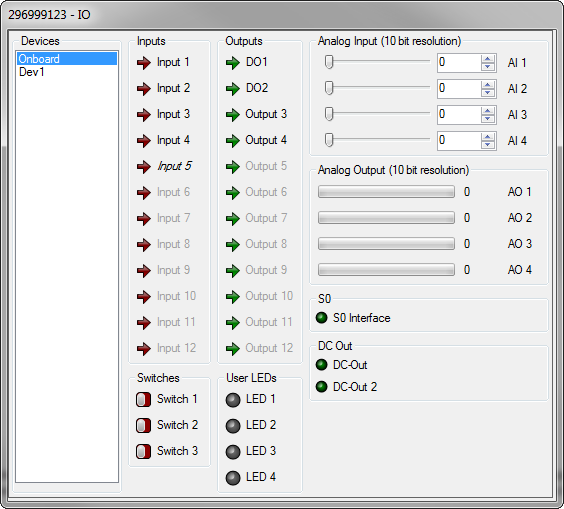564x509 pixels.
Task: Focus the AI 4 value field
Action: pos(459,141)
